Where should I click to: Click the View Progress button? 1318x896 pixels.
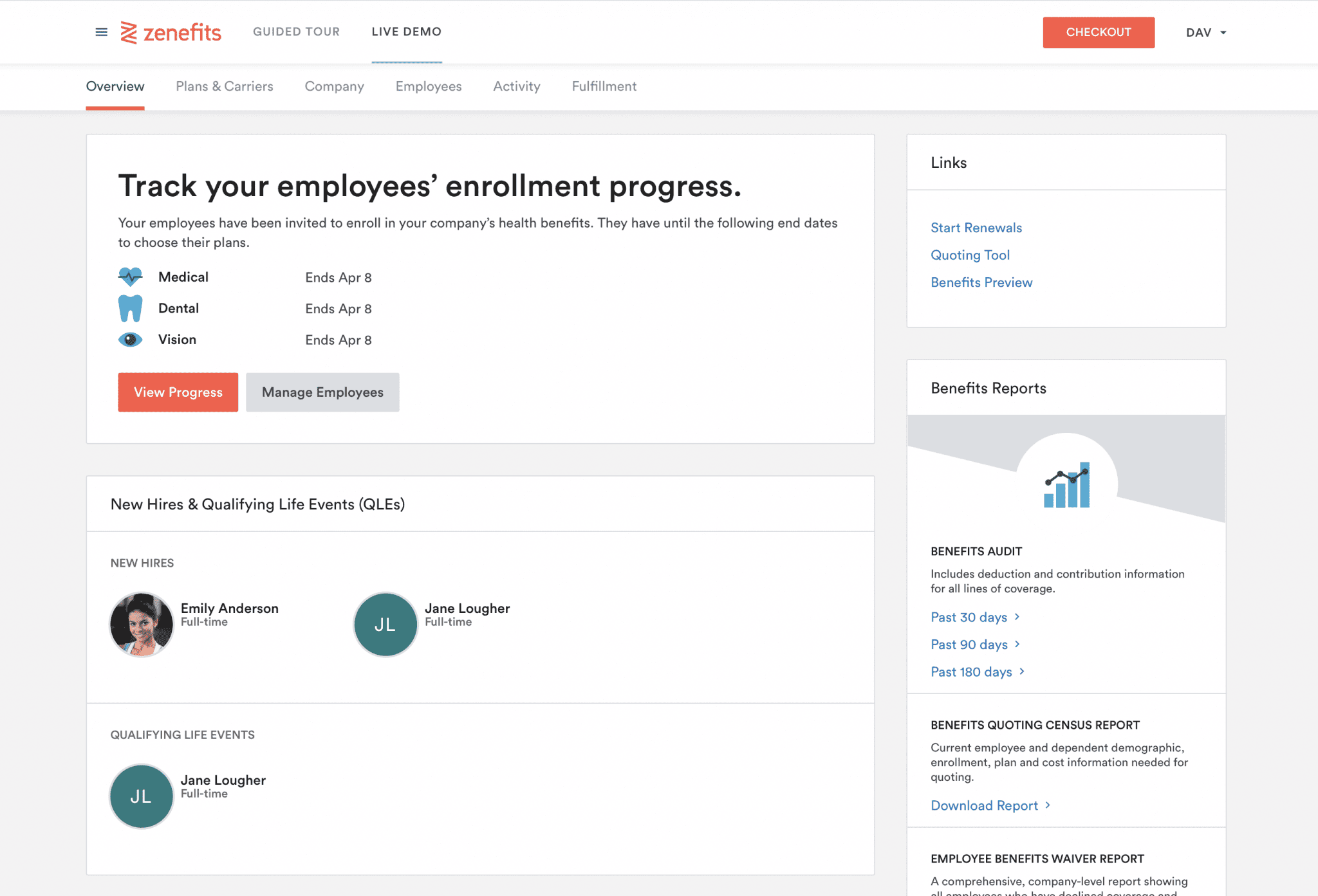(178, 392)
